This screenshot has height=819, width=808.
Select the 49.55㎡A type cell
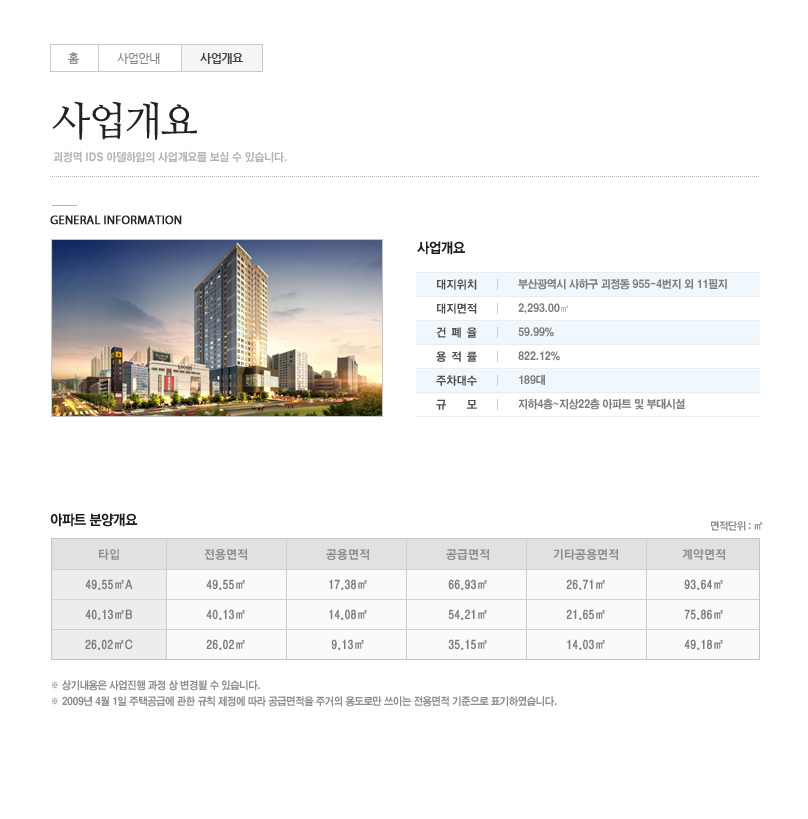pos(109,584)
